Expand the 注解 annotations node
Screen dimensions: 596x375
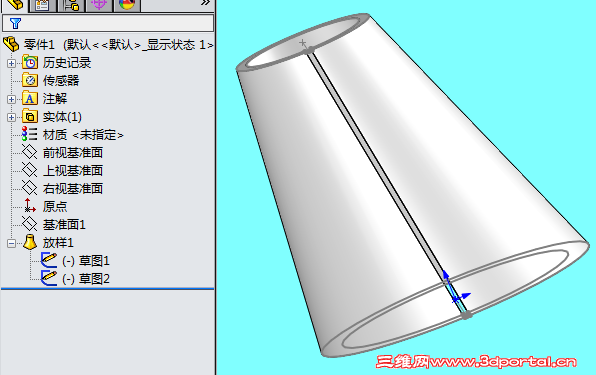click(11, 99)
